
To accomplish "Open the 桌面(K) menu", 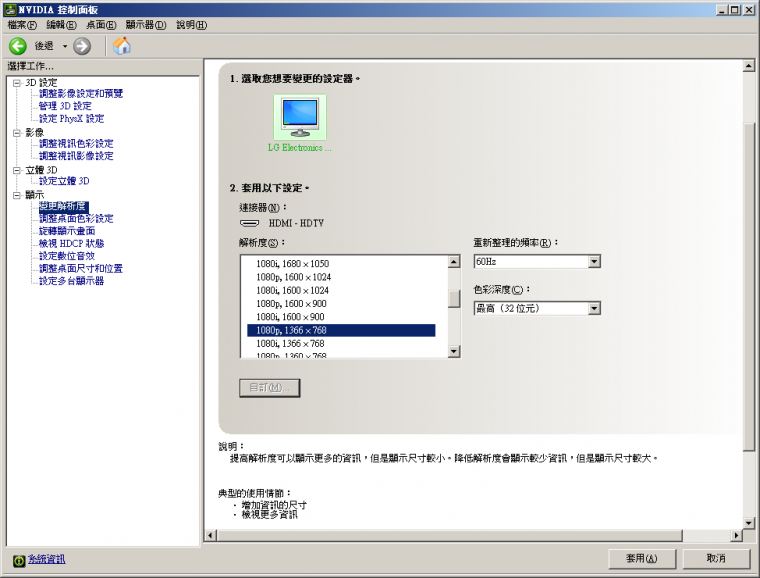I will point(101,25).
